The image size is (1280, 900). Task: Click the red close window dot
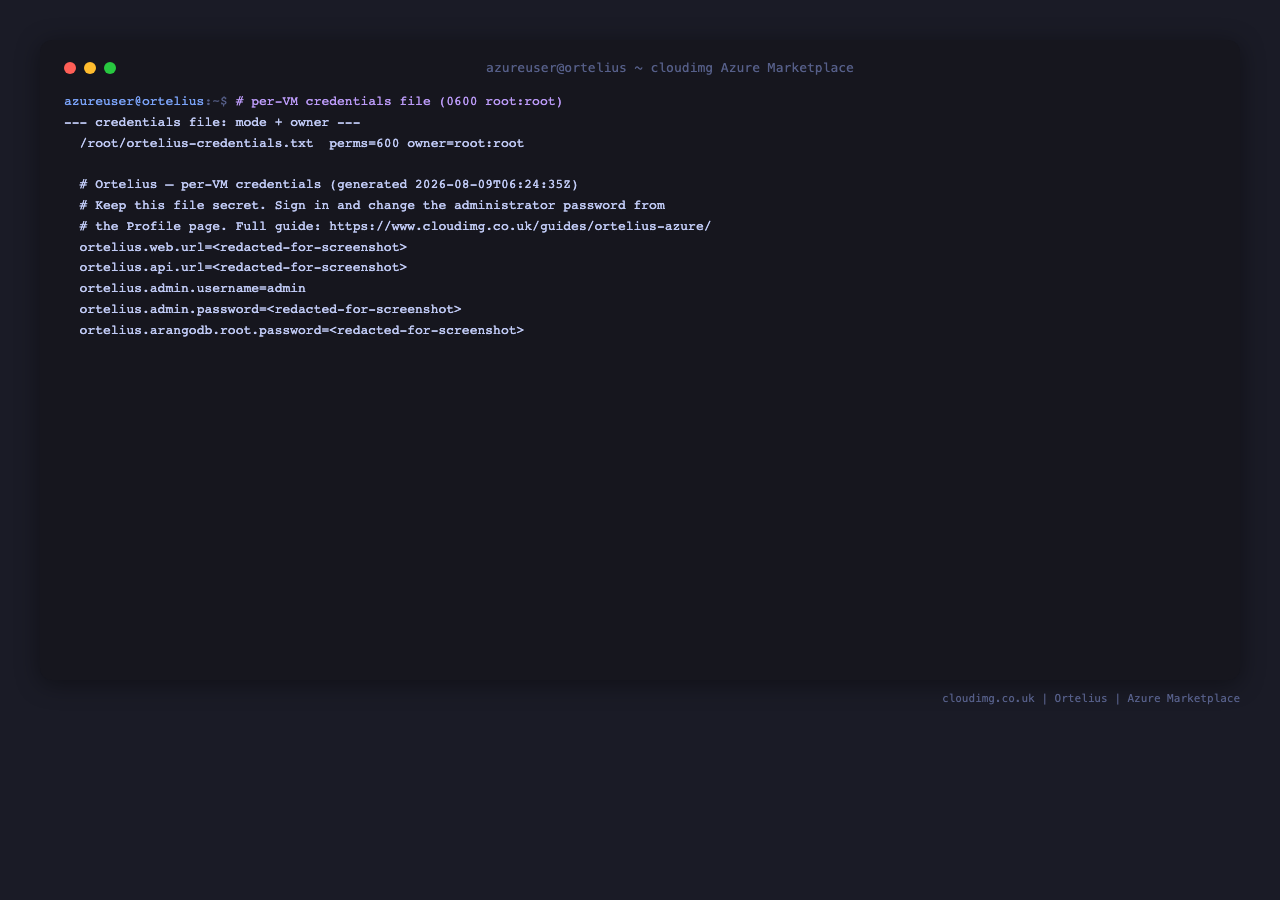(70, 68)
